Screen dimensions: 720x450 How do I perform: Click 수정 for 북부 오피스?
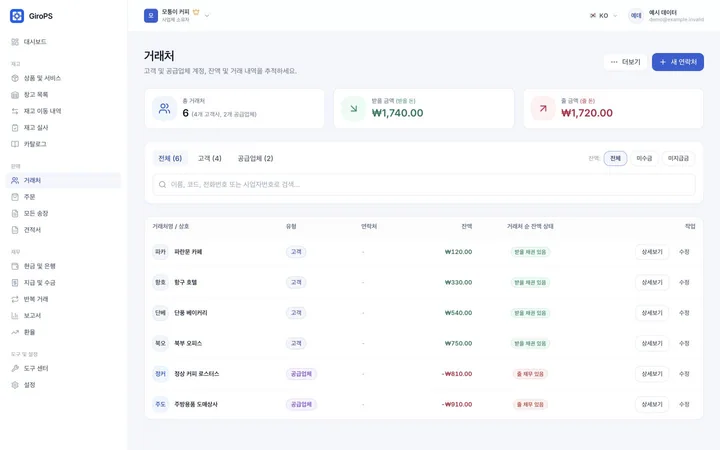click(x=684, y=343)
